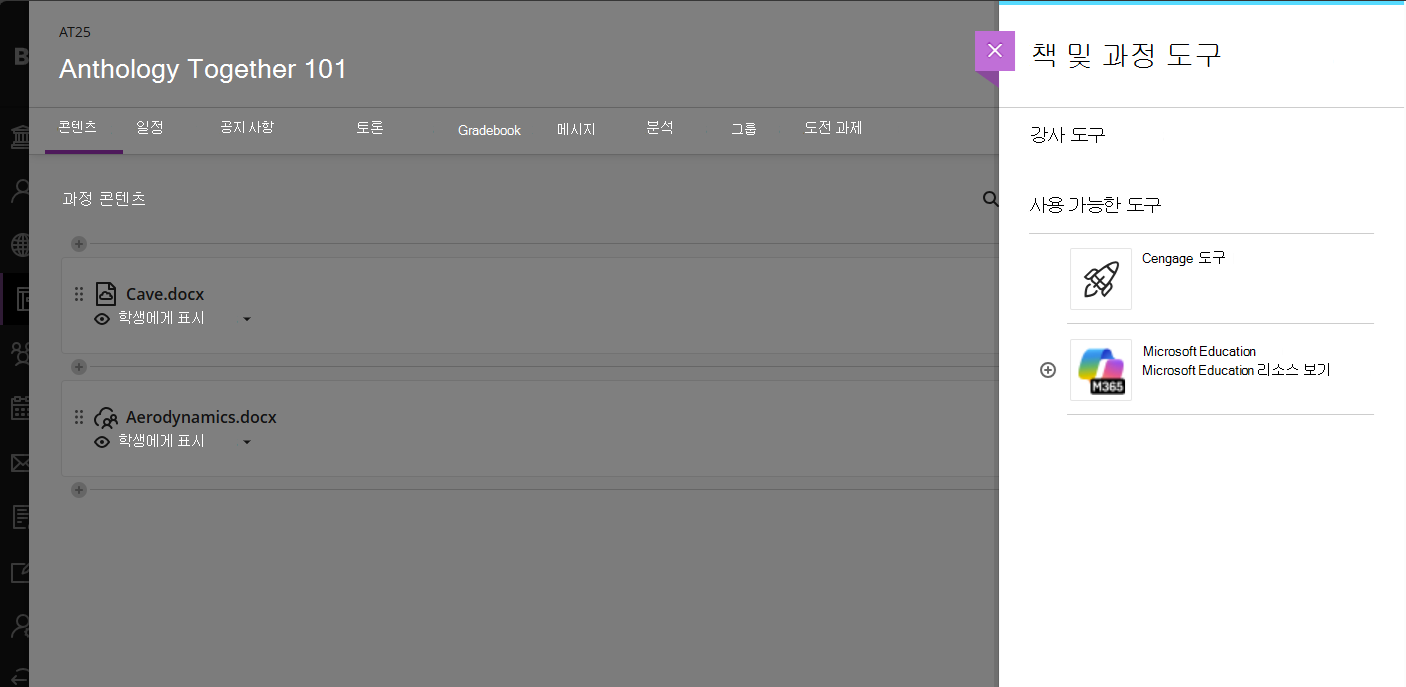Open the envelope messages icon in sidebar
1406x687 pixels.
20,463
